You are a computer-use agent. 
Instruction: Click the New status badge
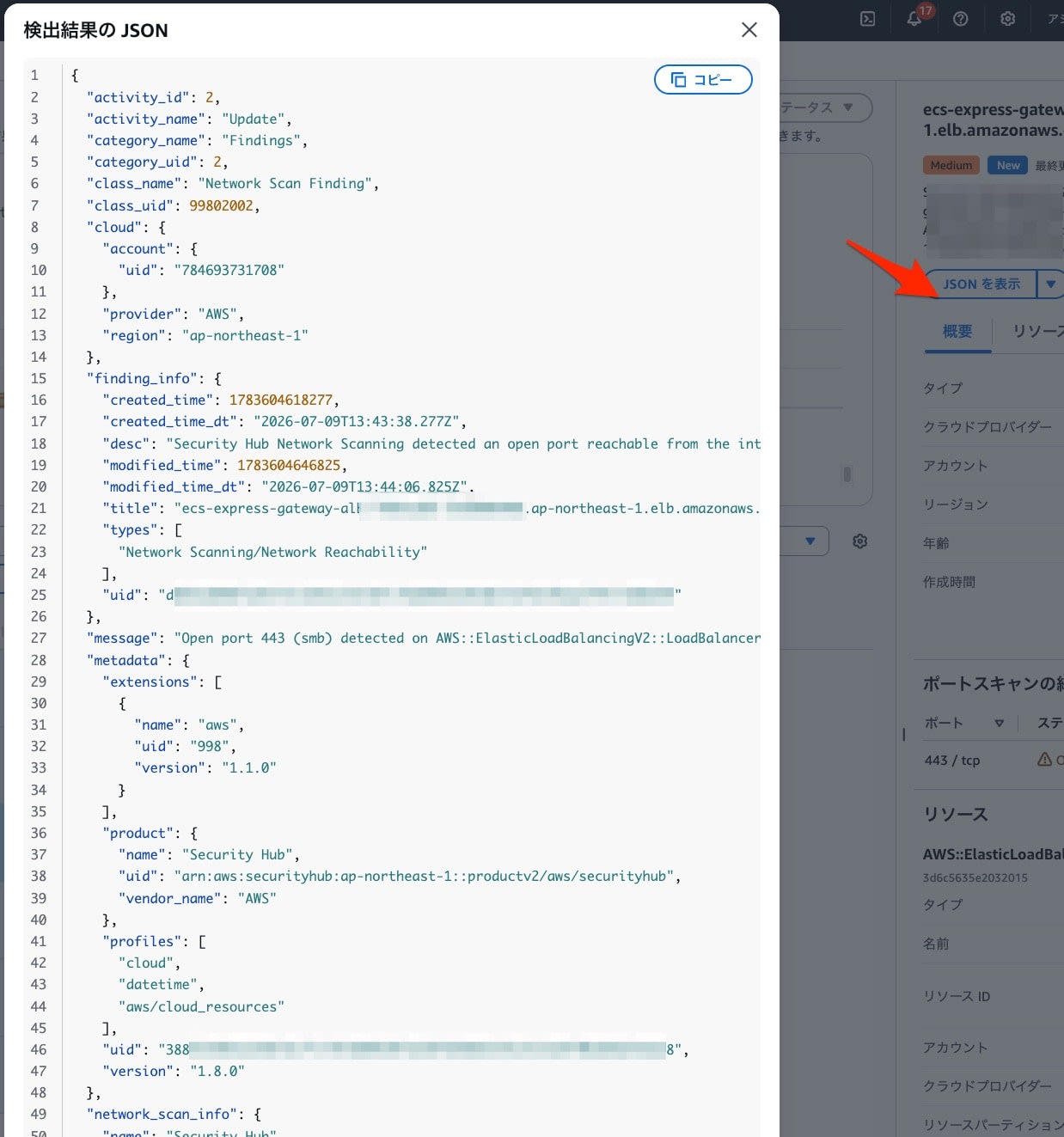click(x=1008, y=165)
